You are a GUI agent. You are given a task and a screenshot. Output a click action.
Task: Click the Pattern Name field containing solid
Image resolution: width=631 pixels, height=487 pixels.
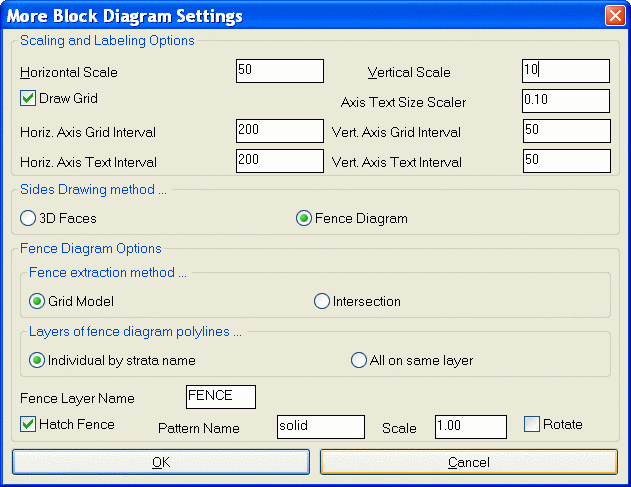[321, 427]
